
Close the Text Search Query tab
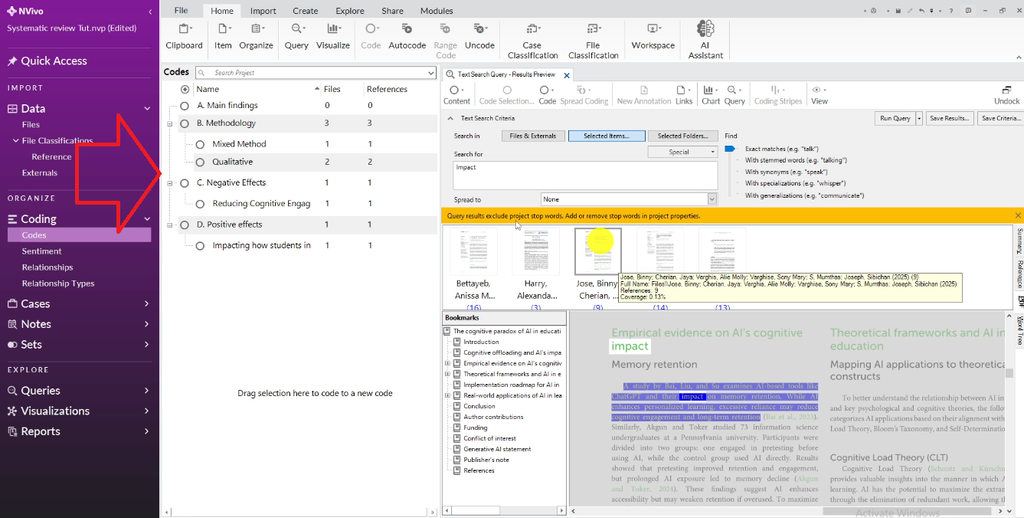tap(566, 75)
